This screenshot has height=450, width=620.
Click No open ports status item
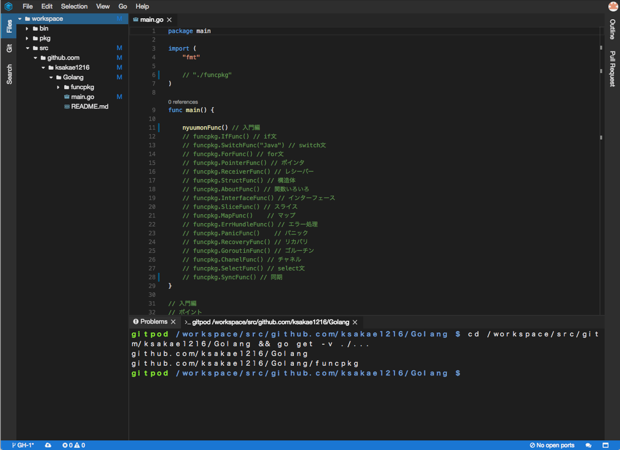[552, 445]
